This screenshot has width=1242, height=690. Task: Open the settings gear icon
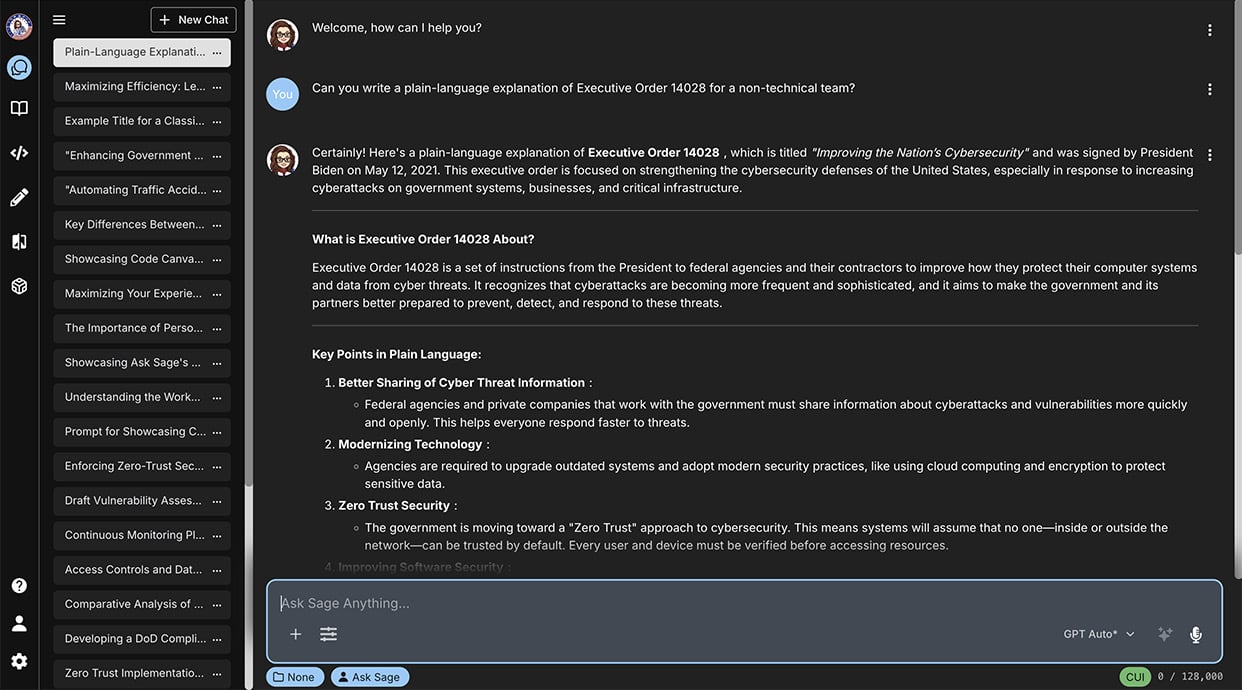(x=19, y=661)
